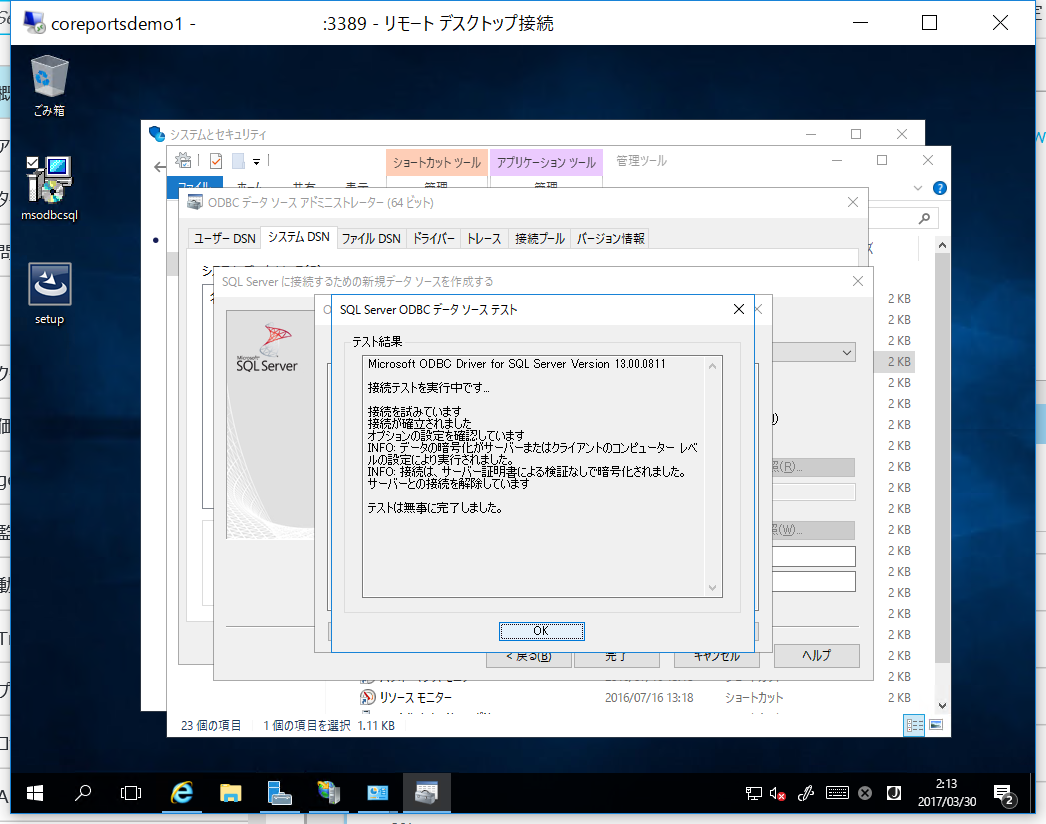Switch Explorer to details view layout

coord(914,725)
